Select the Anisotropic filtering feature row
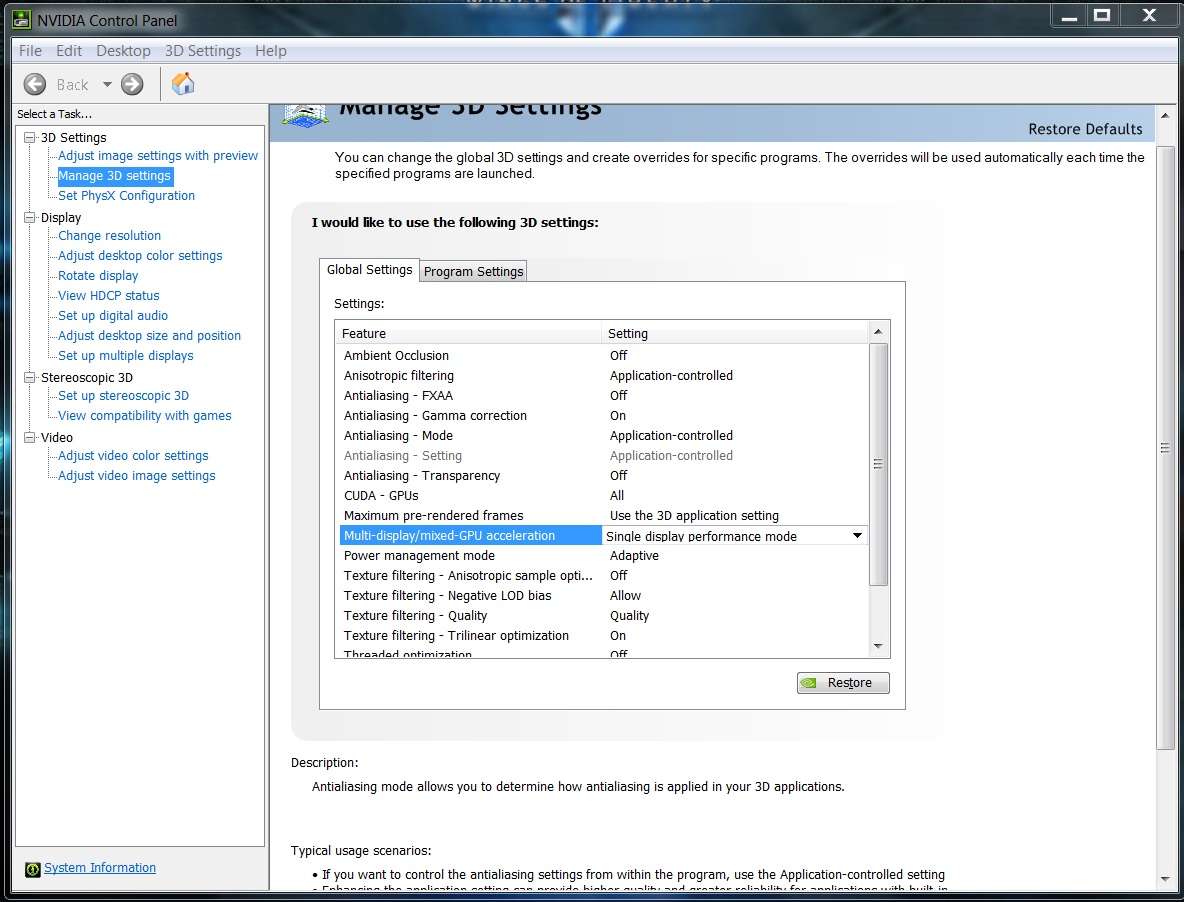This screenshot has height=902, width=1184. point(603,376)
